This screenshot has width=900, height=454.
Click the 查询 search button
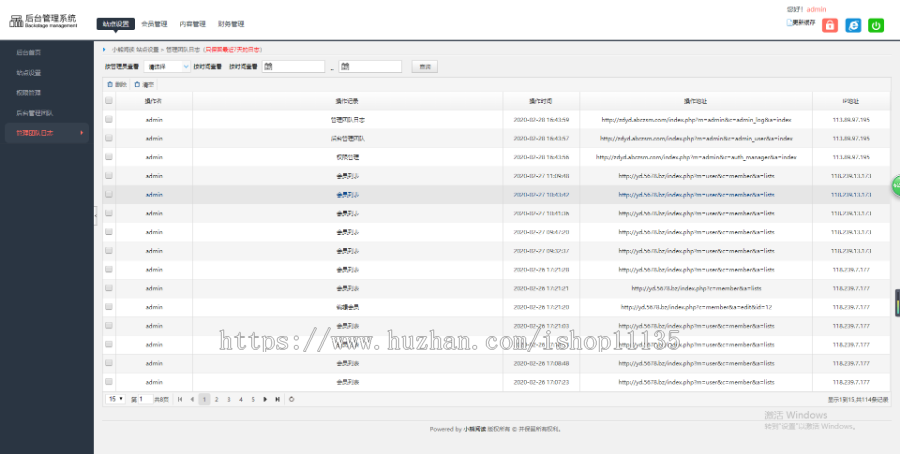pos(425,67)
